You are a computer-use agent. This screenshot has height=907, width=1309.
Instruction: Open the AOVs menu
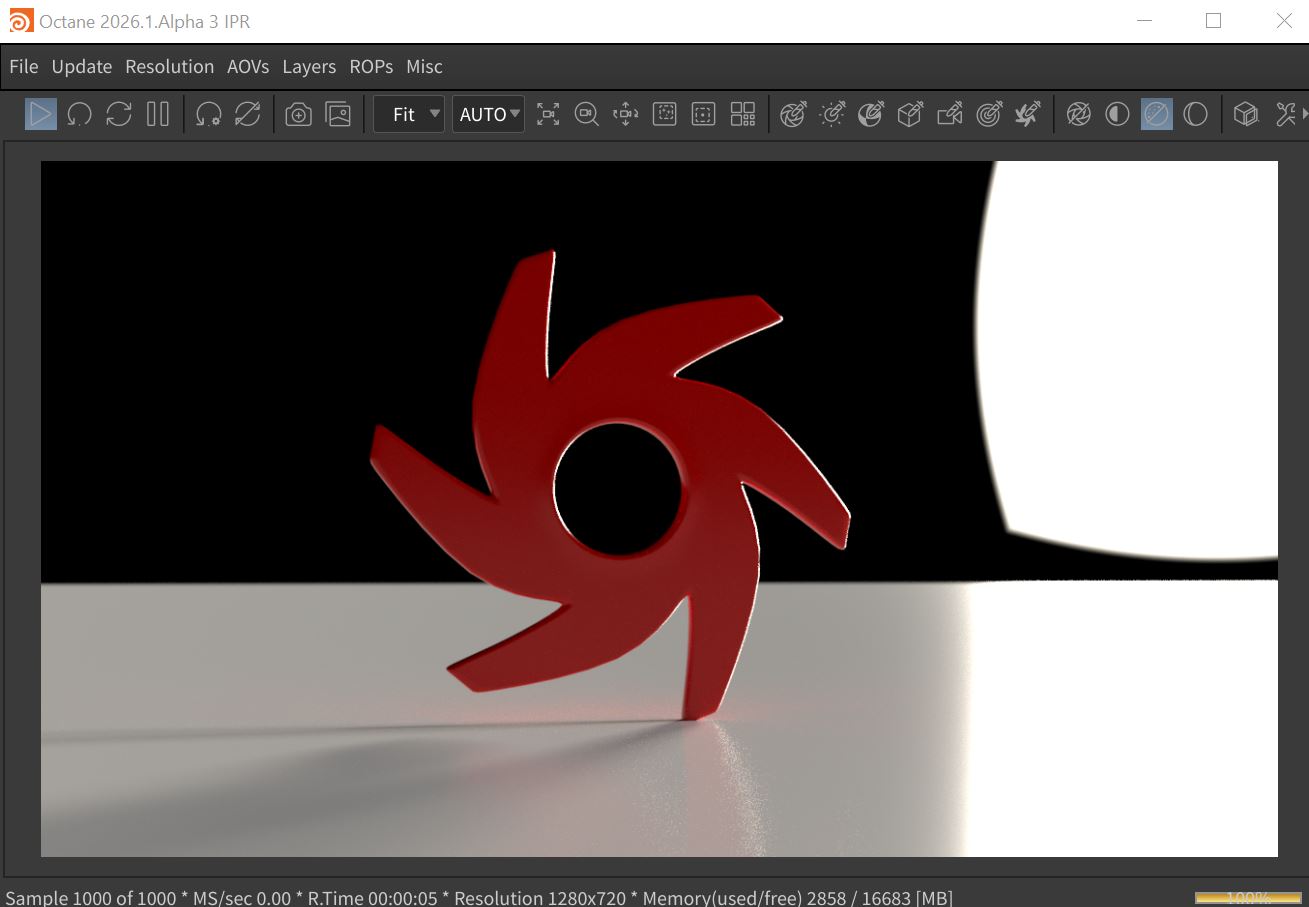248,67
